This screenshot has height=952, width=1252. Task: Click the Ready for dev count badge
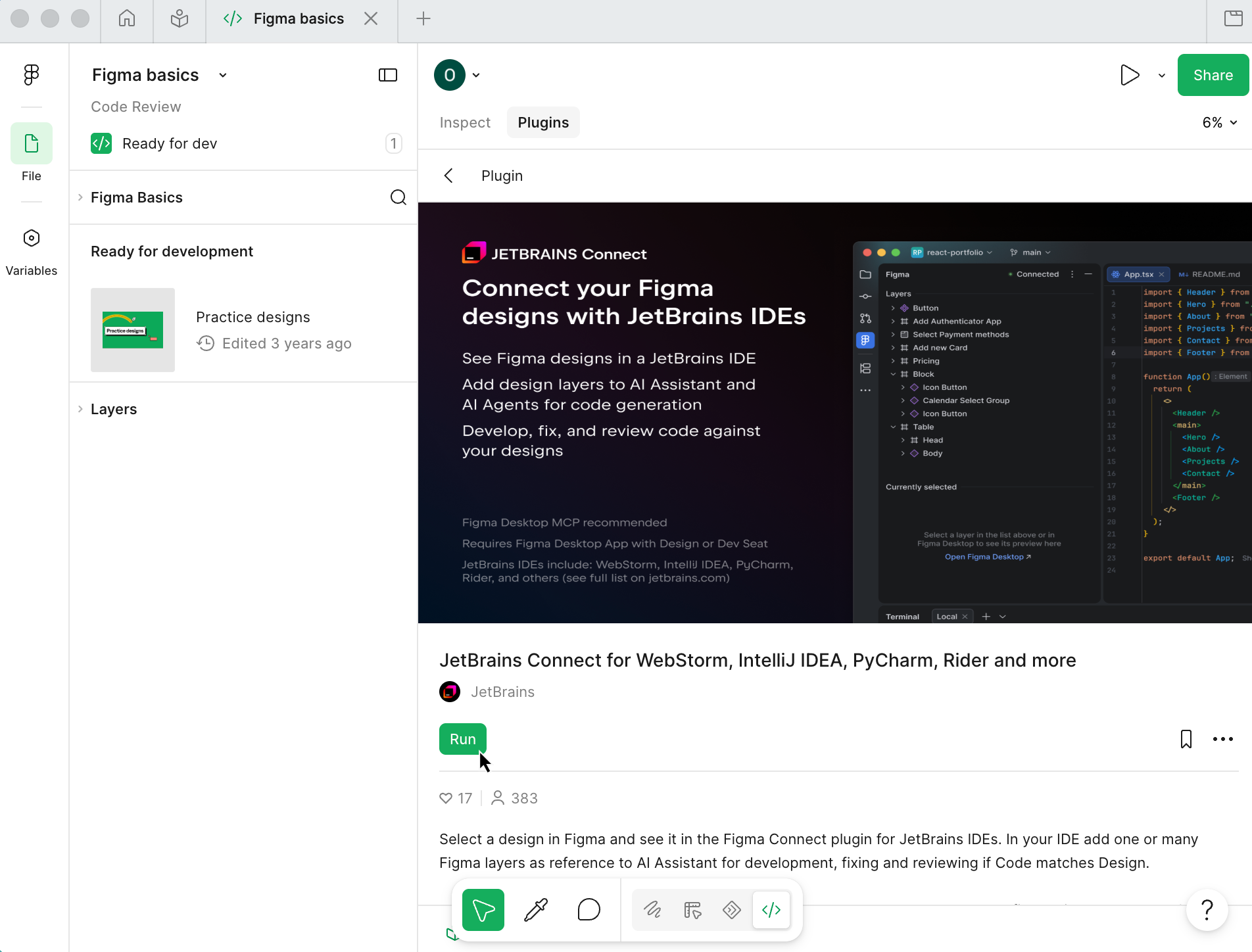[393, 143]
